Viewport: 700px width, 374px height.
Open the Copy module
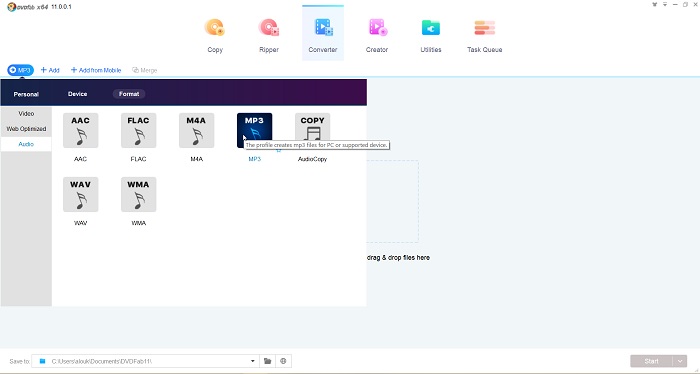[215, 36]
